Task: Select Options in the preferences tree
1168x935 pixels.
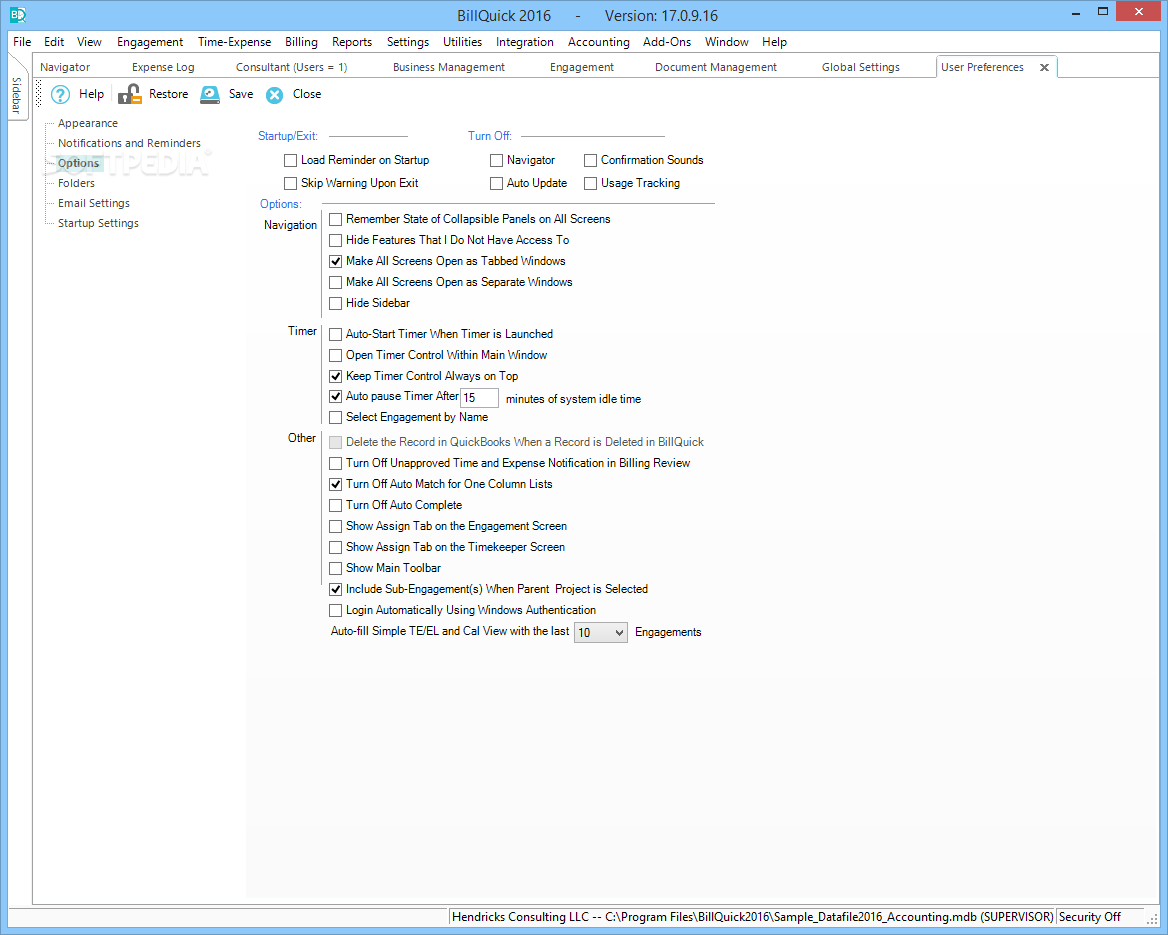Action: pos(78,163)
